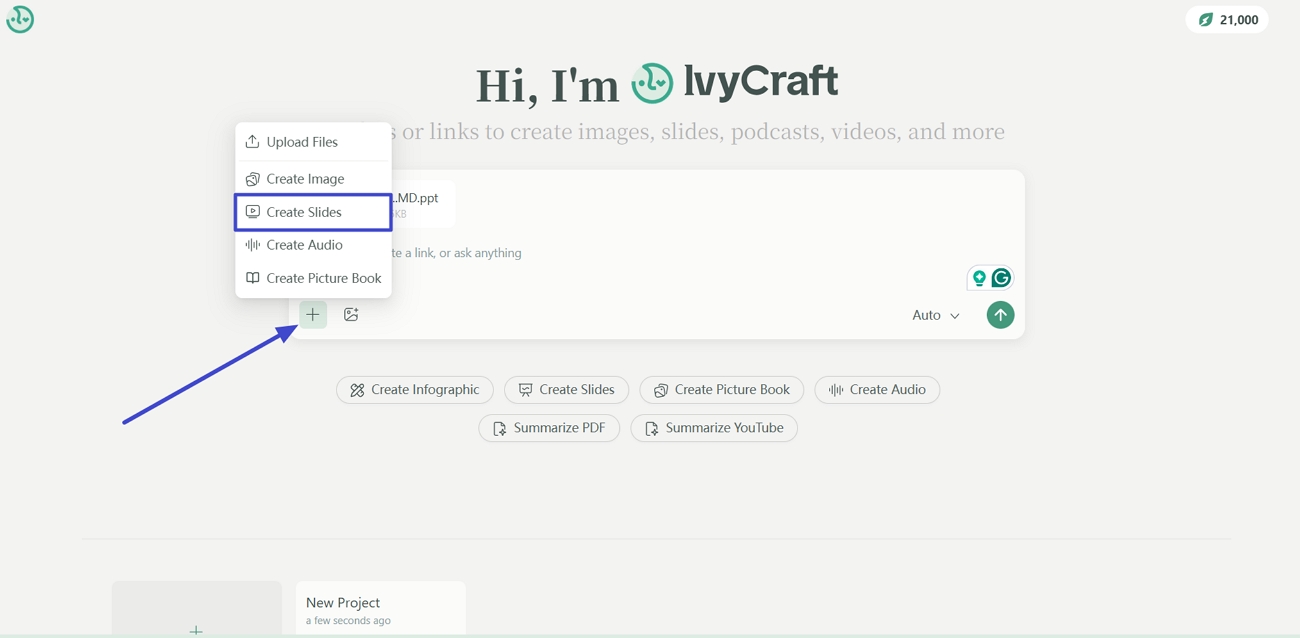Open the 21,000 credits balance

[1227, 20]
